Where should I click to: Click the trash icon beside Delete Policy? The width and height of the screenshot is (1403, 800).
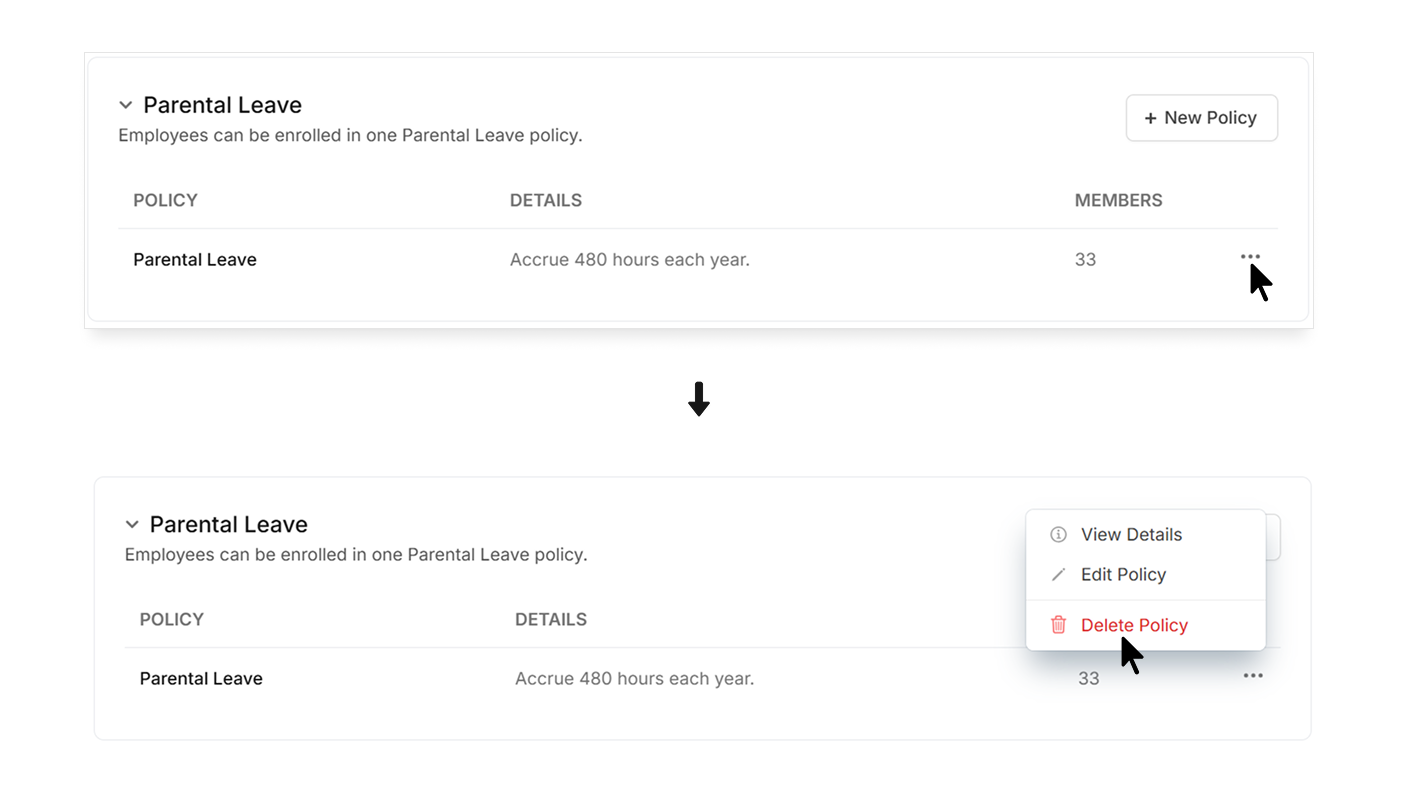(1058, 625)
